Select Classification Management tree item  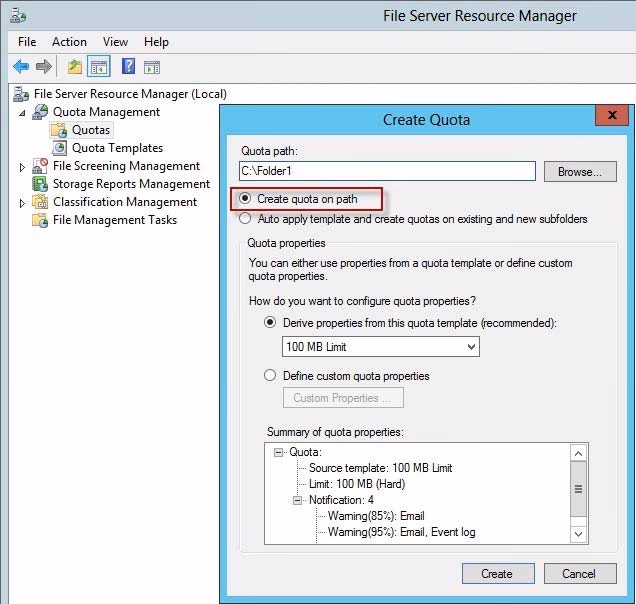coord(125,202)
